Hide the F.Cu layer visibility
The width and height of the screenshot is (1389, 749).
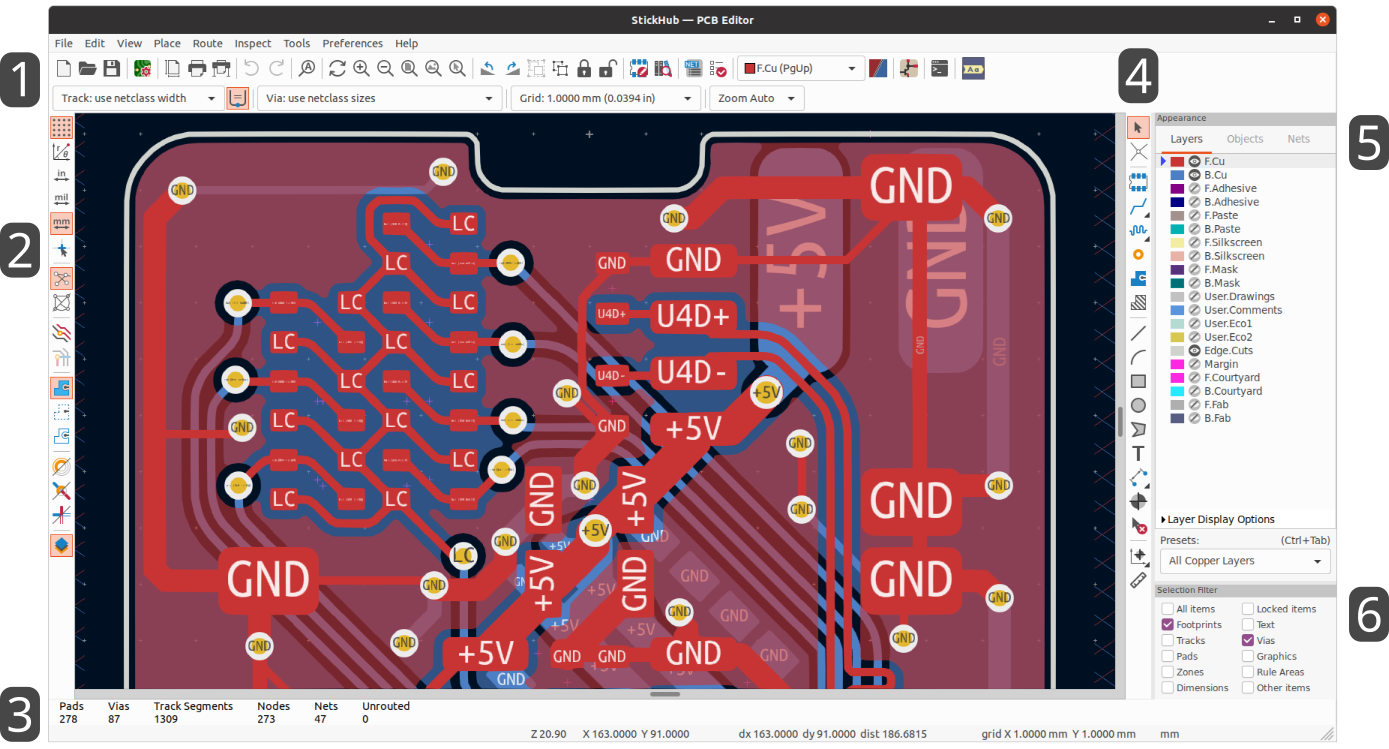[1194, 160]
